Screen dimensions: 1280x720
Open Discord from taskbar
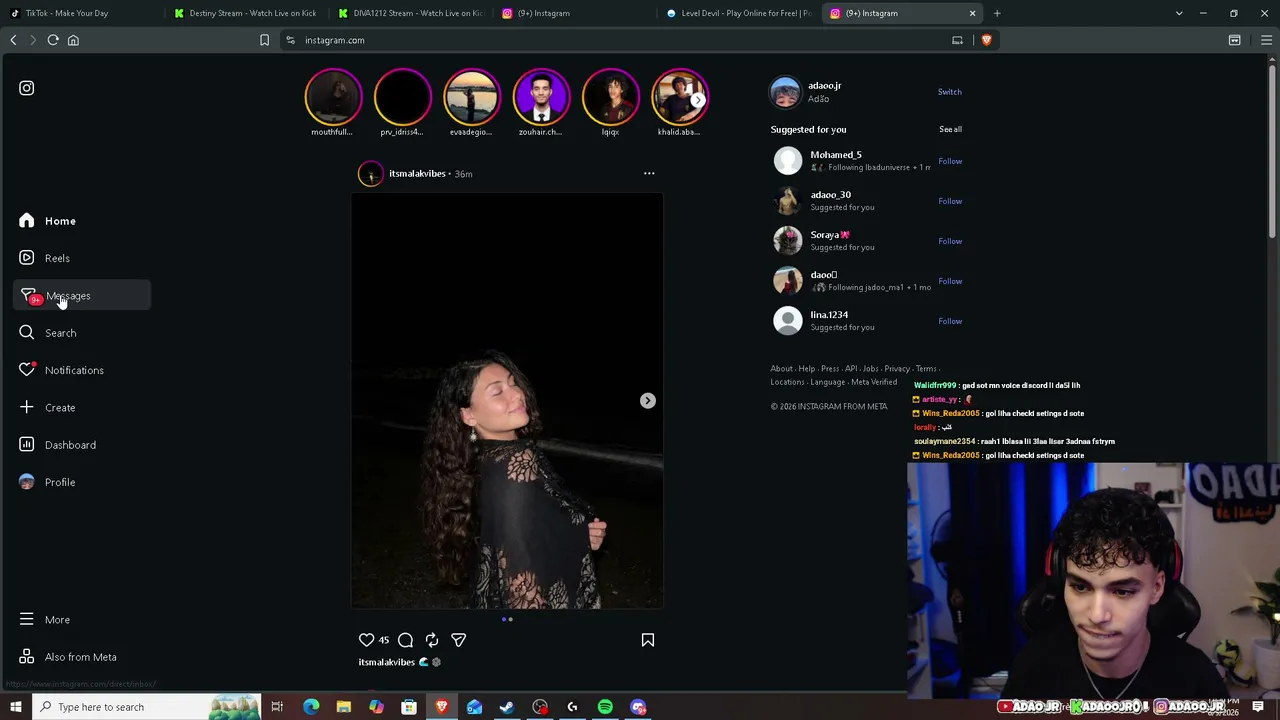tap(638, 707)
